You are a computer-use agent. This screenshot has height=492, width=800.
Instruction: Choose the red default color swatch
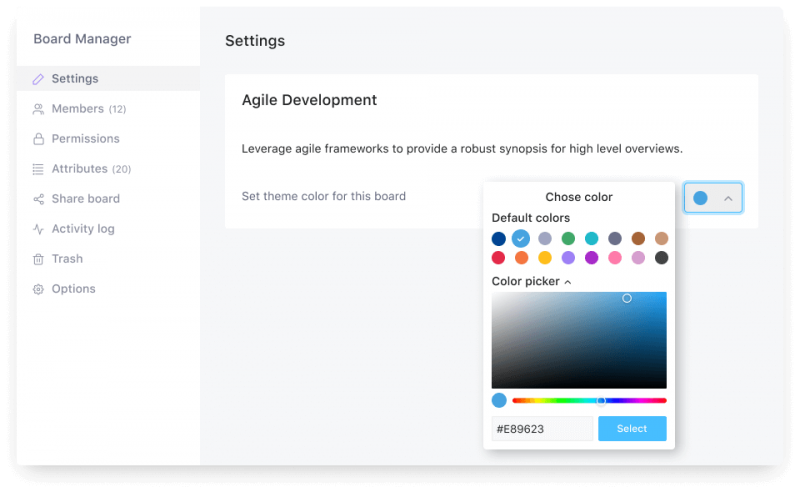coord(498,258)
